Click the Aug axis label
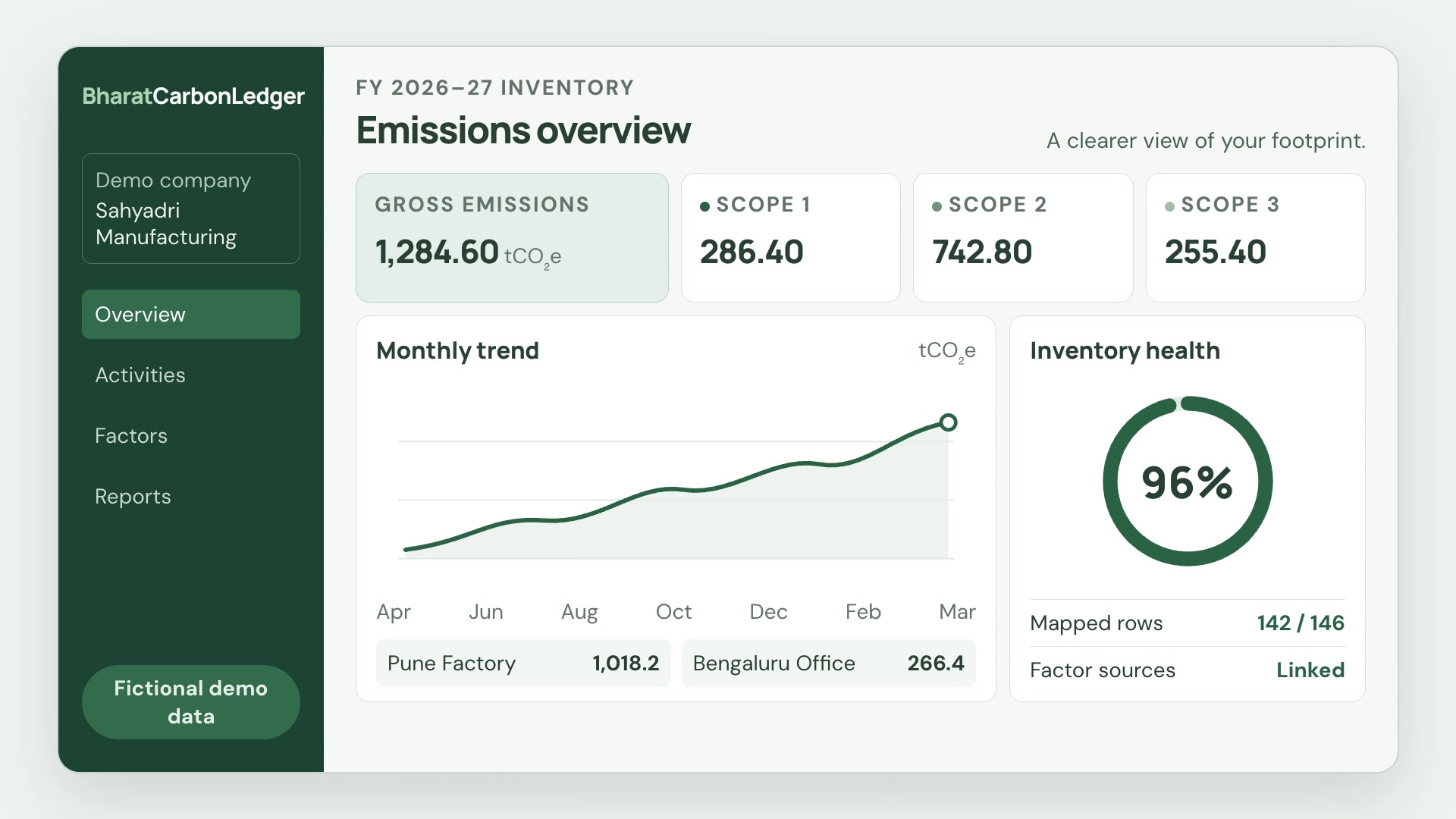 click(x=579, y=612)
